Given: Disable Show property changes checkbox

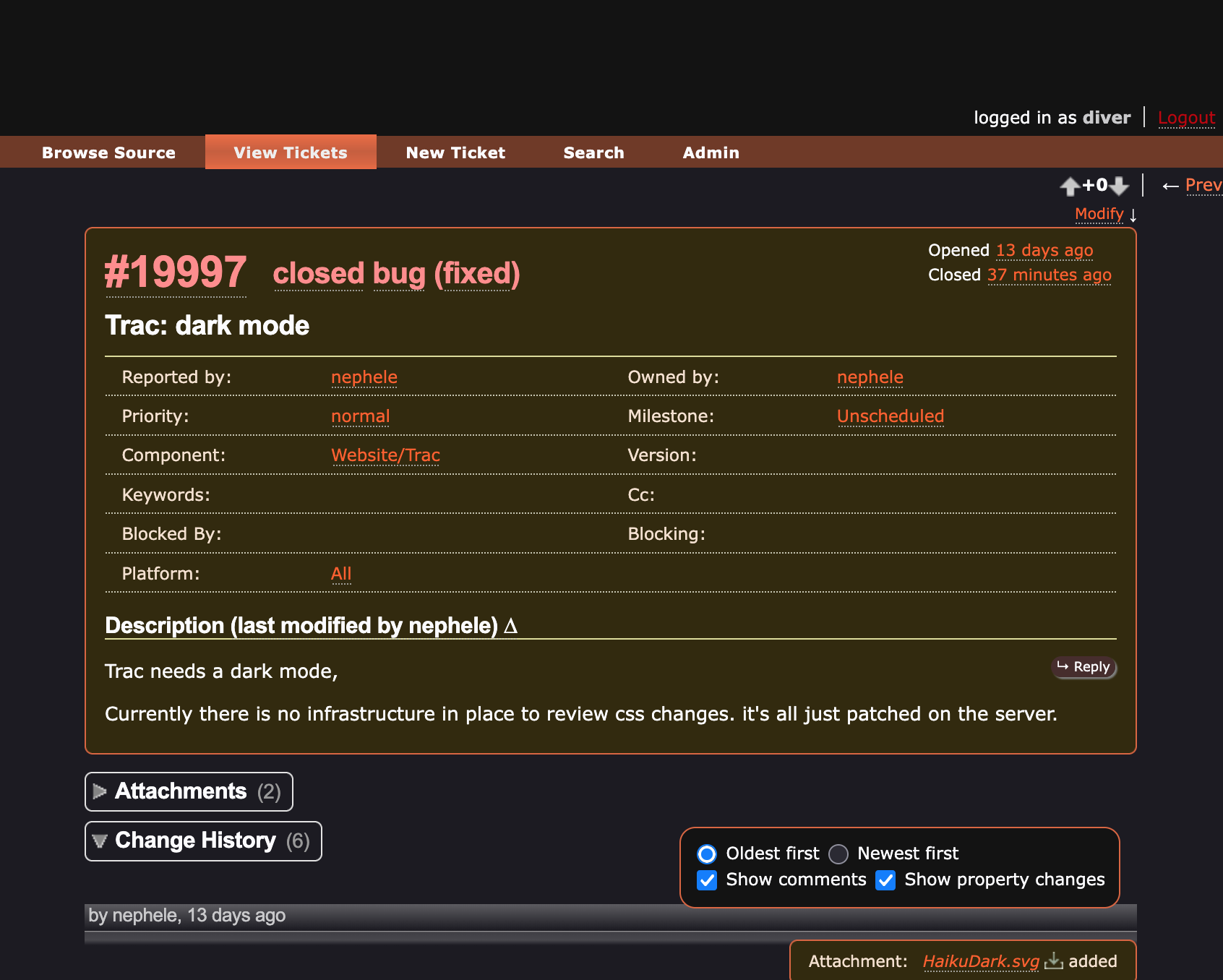Looking at the screenshot, I should (x=885, y=880).
